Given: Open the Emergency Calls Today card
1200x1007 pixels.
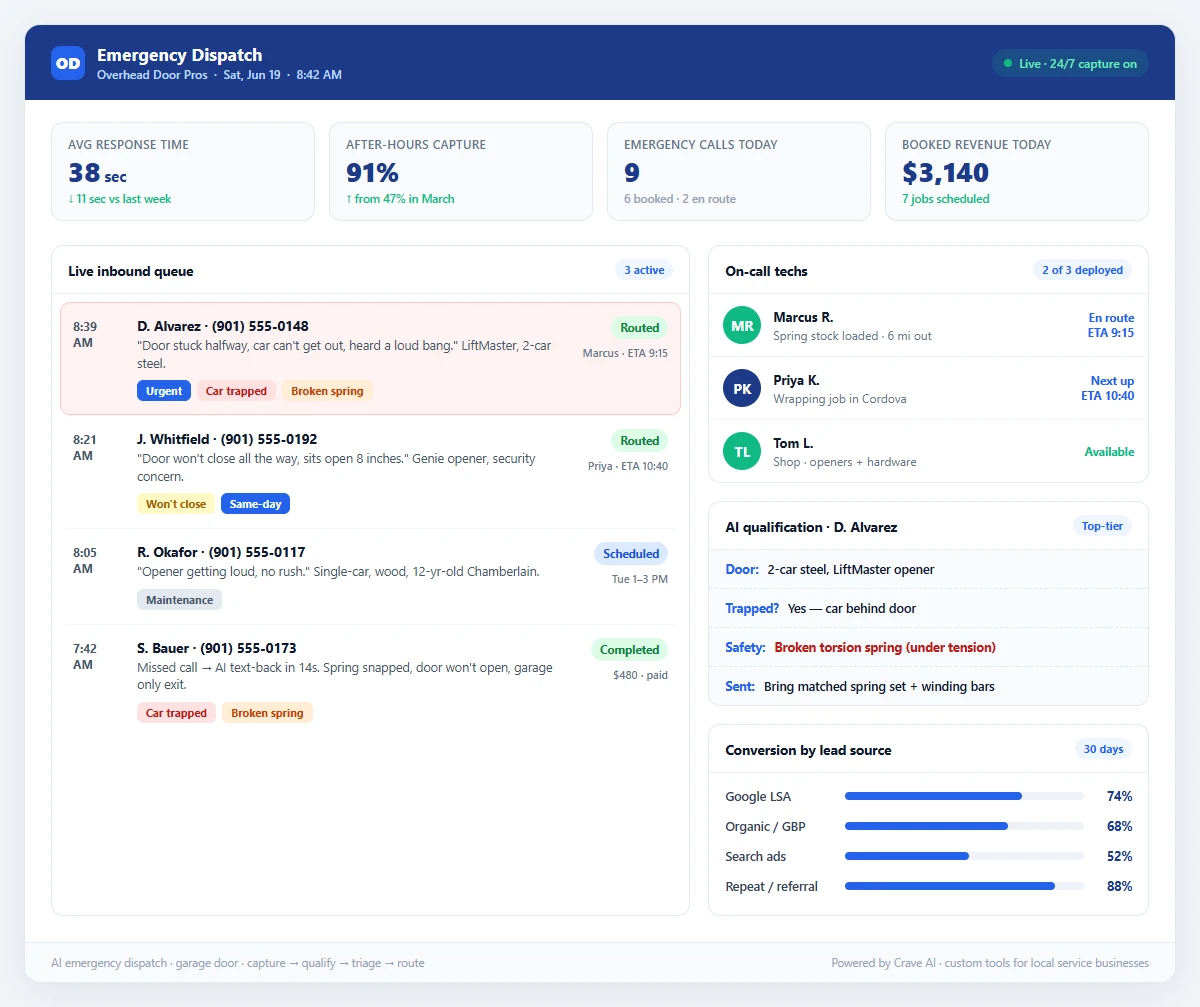Looking at the screenshot, I should click(x=739, y=171).
